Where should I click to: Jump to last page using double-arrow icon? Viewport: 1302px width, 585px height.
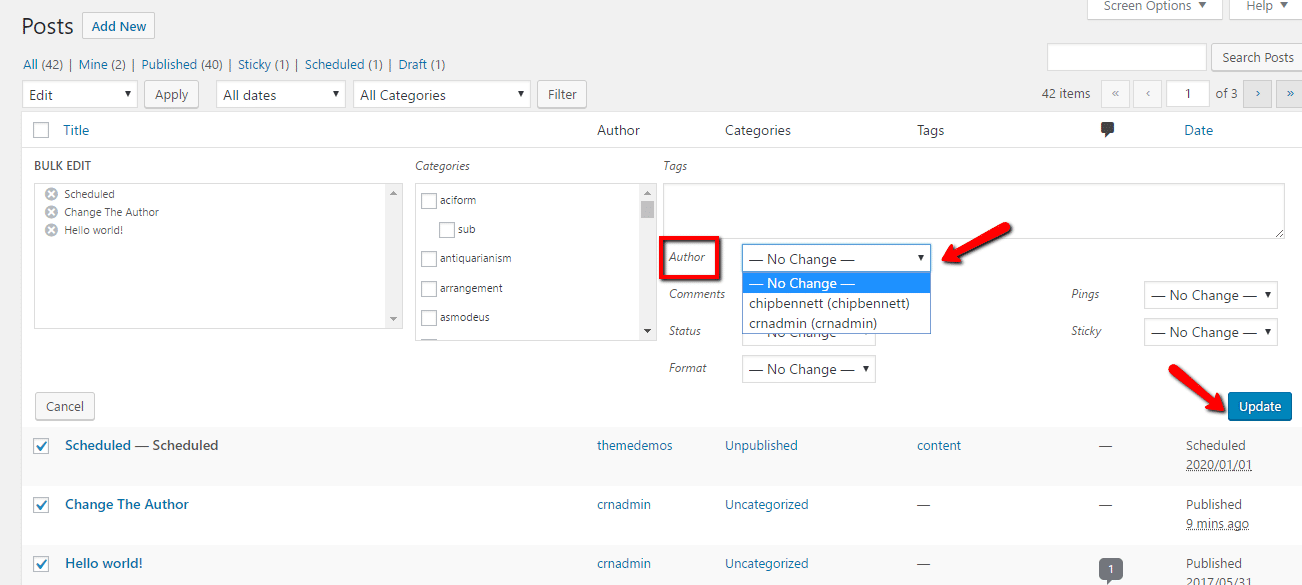coord(1288,93)
